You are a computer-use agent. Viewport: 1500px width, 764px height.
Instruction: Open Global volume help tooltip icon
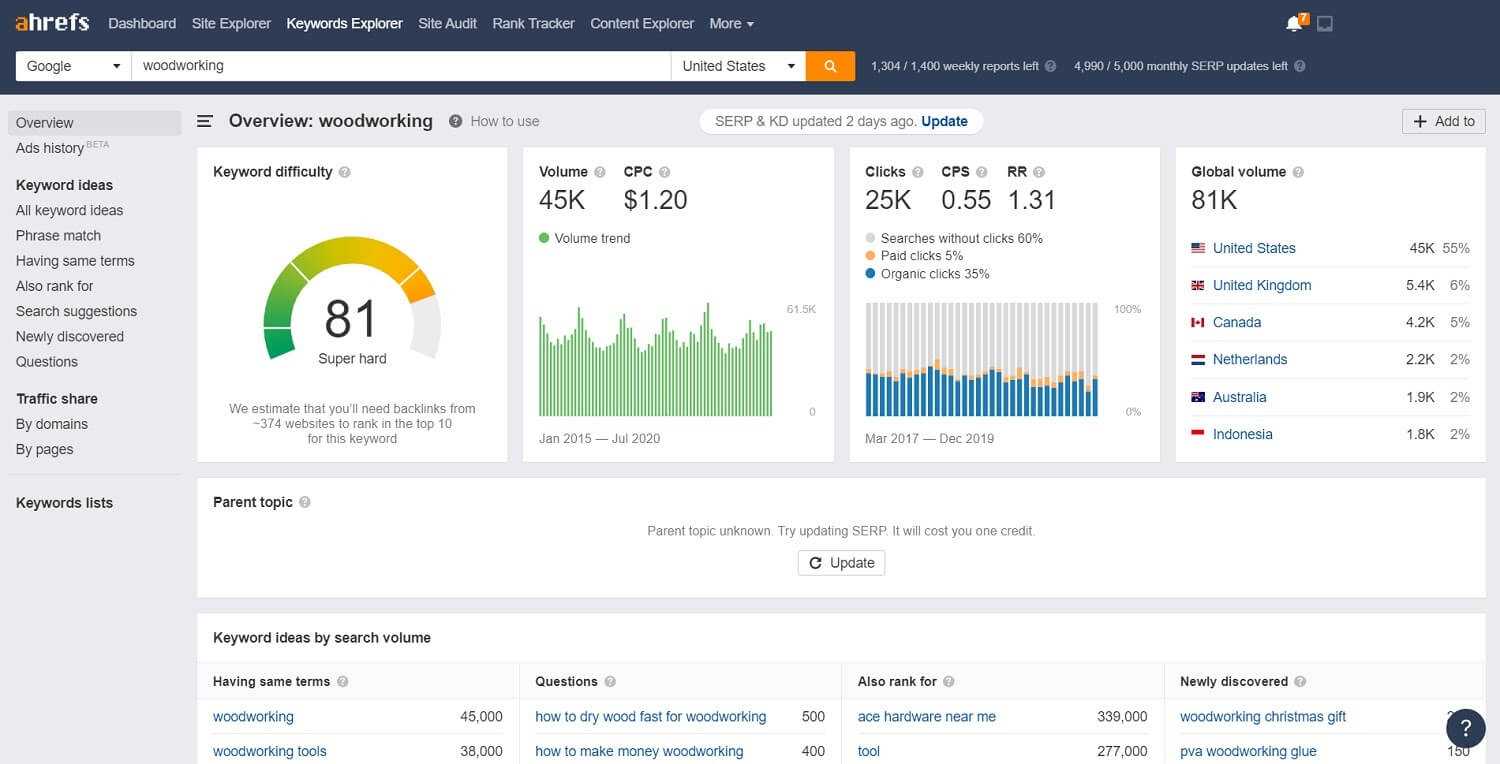pos(1298,172)
